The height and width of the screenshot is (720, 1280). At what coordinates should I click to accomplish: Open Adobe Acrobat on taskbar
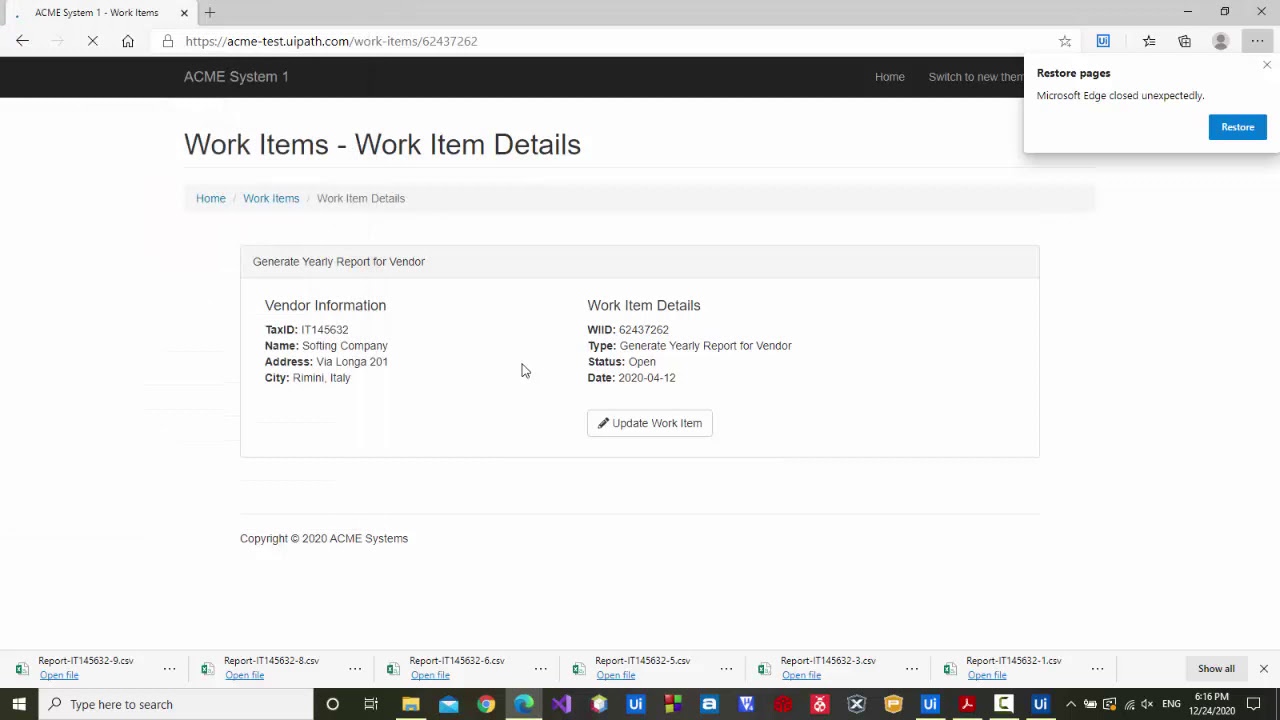[x=967, y=704]
